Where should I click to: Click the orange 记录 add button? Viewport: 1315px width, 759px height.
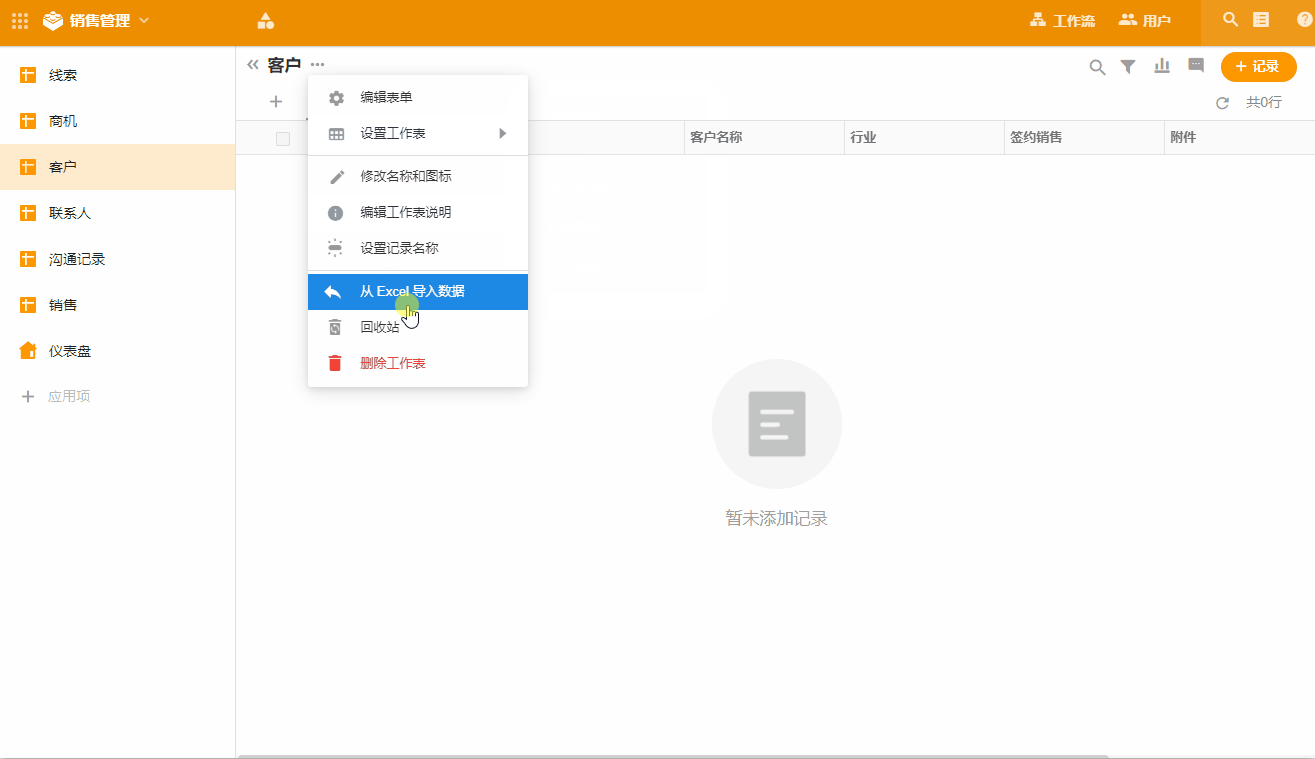click(1258, 66)
